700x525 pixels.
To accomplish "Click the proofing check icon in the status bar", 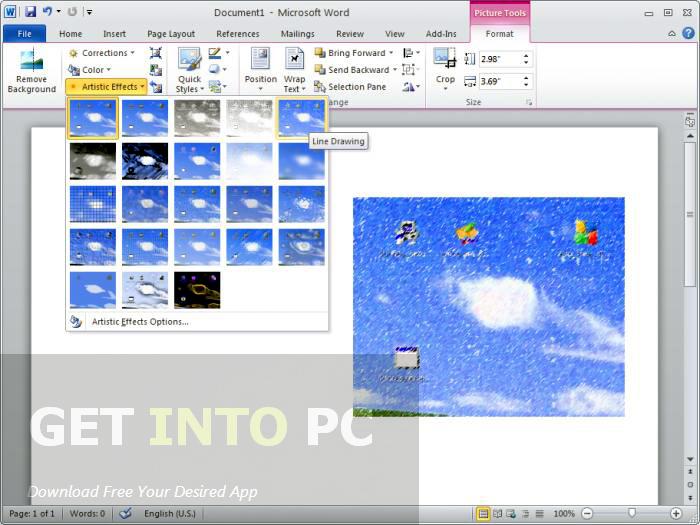I will [126, 513].
